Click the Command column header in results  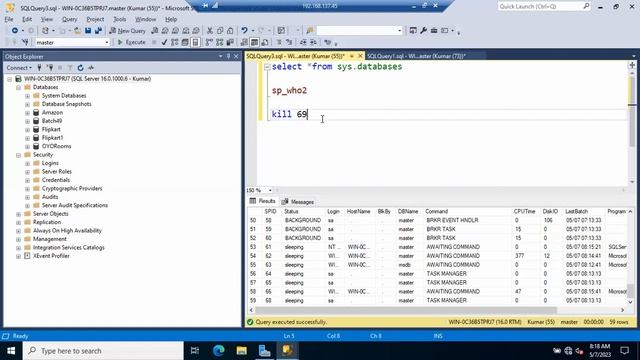tap(436, 211)
